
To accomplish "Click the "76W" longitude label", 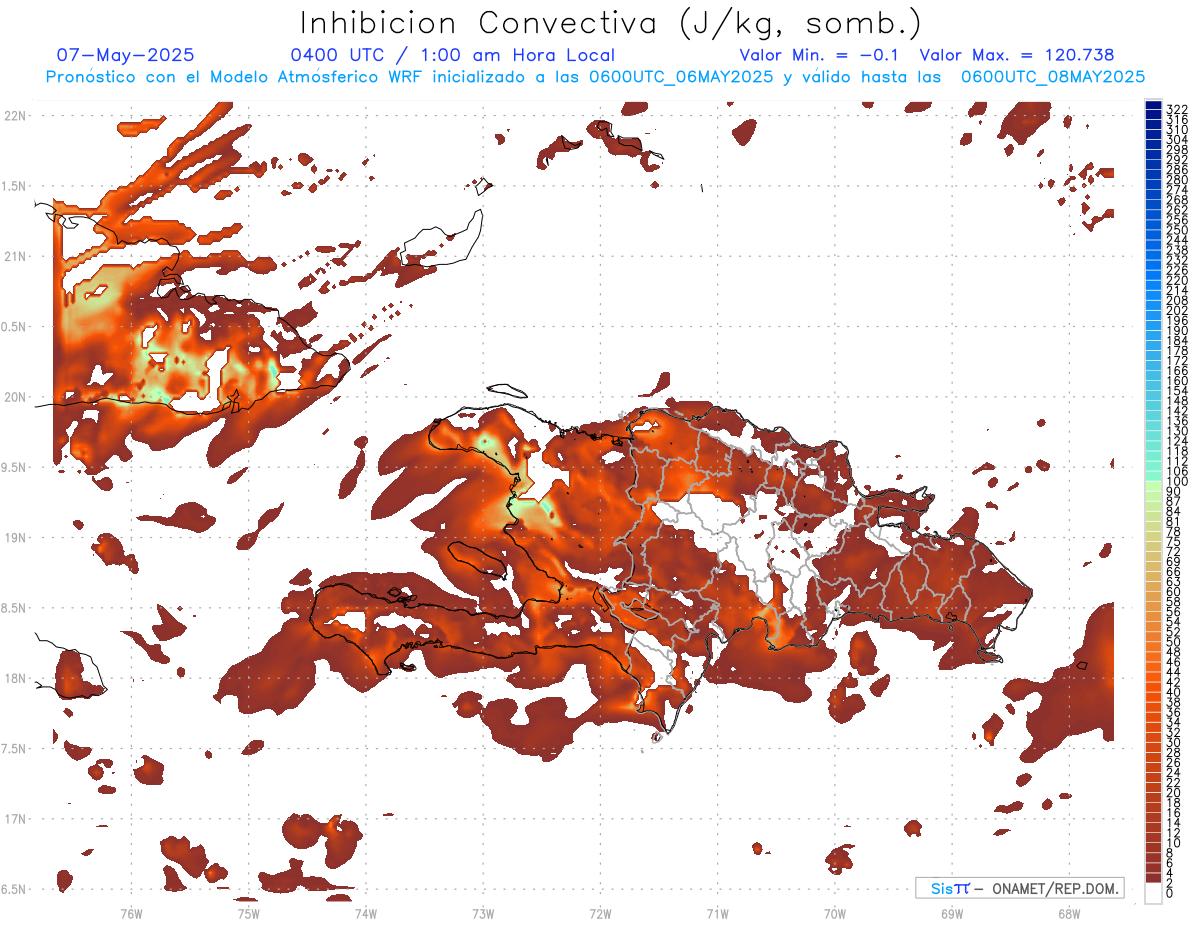I will 131,913.
